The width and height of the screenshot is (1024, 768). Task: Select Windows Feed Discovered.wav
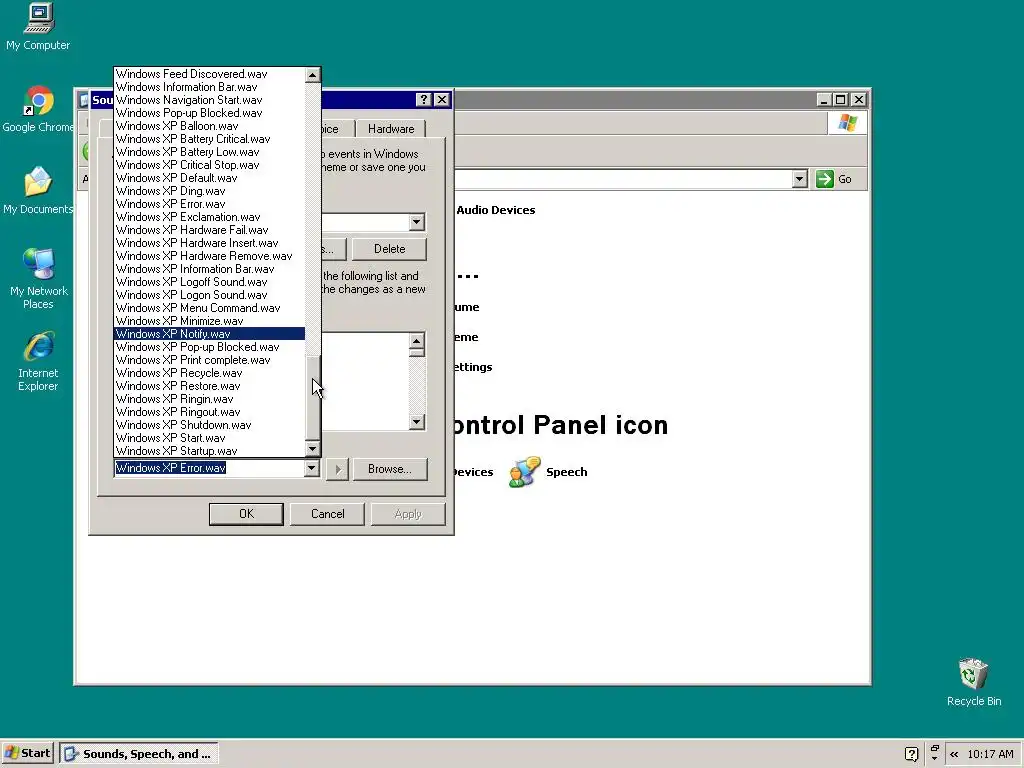[x=210, y=74]
